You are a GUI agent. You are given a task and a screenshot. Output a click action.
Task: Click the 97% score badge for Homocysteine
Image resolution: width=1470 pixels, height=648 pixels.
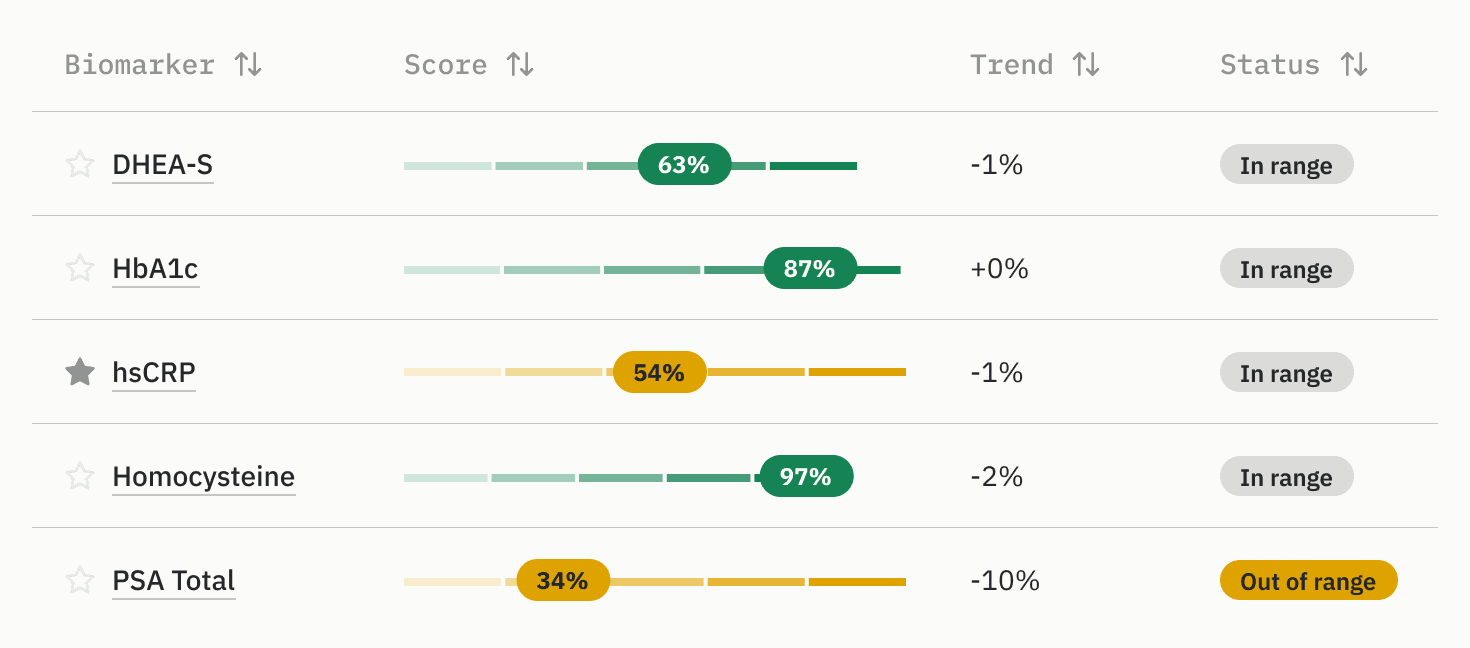[x=805, y=477]
